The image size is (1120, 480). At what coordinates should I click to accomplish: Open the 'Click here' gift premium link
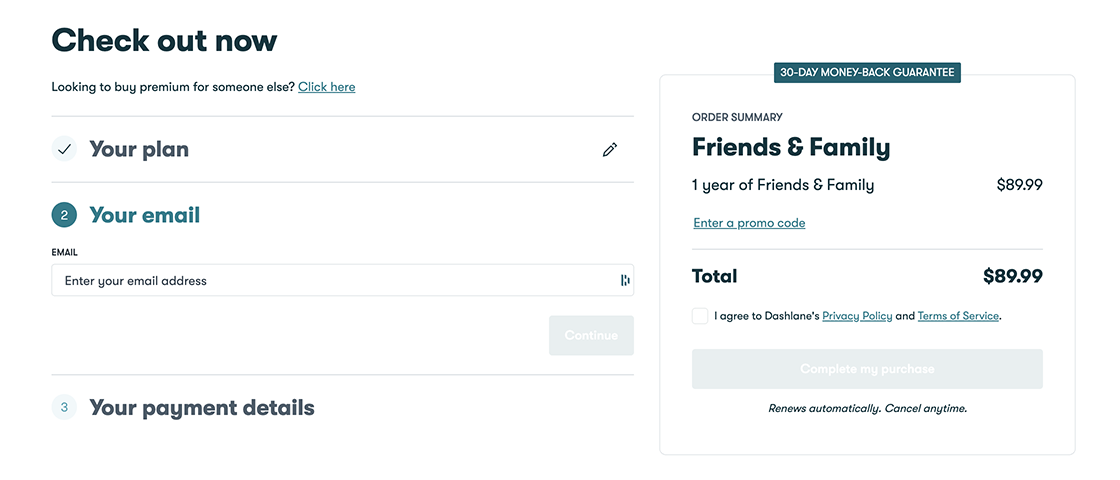point(326,87)
